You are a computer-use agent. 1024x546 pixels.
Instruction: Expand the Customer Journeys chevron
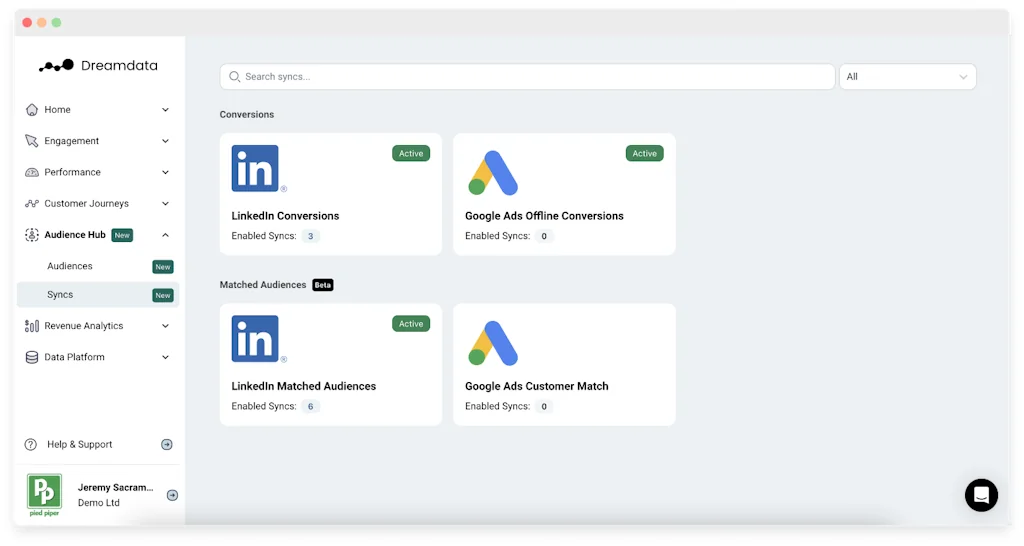[x=165, y=204]
